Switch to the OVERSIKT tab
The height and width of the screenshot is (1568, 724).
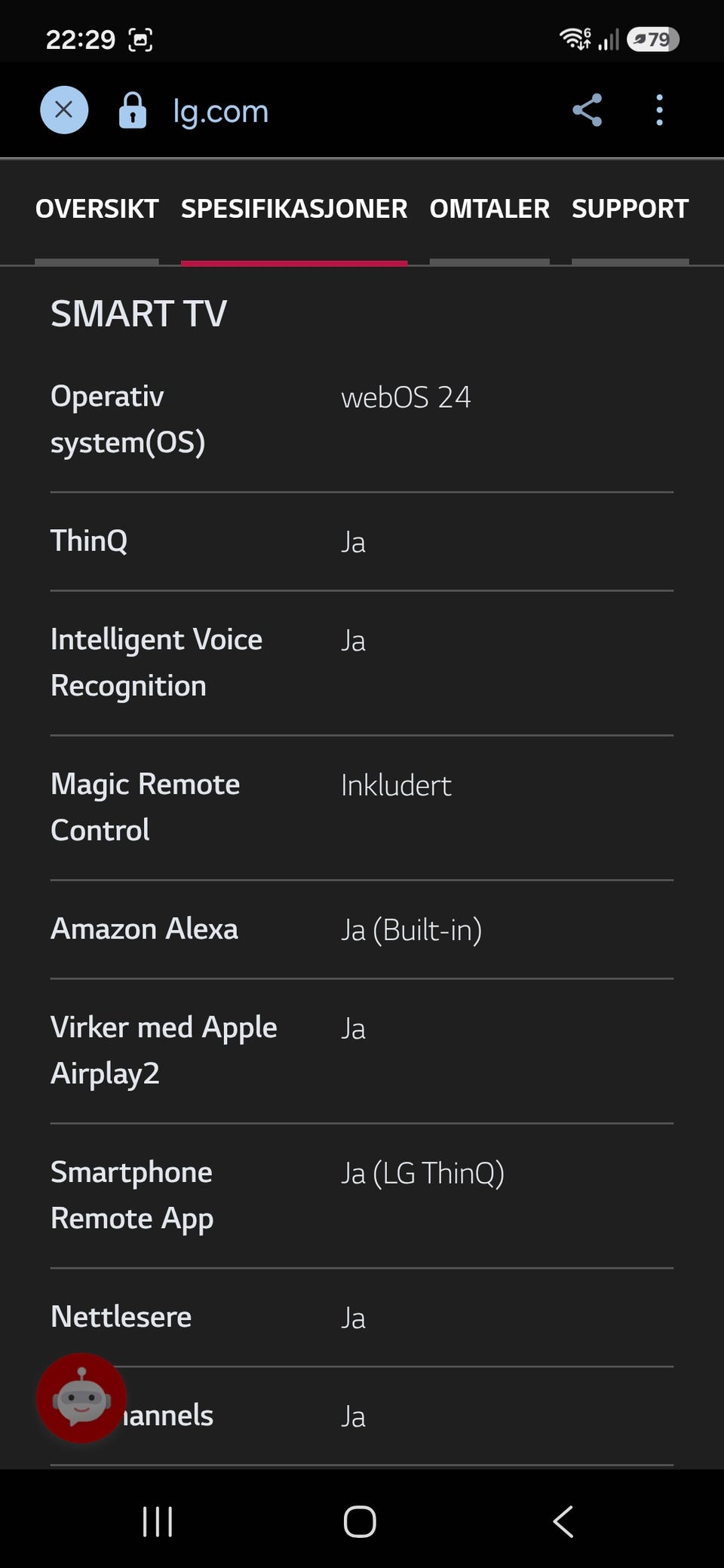pyautogui.click(x=97, y=209)
